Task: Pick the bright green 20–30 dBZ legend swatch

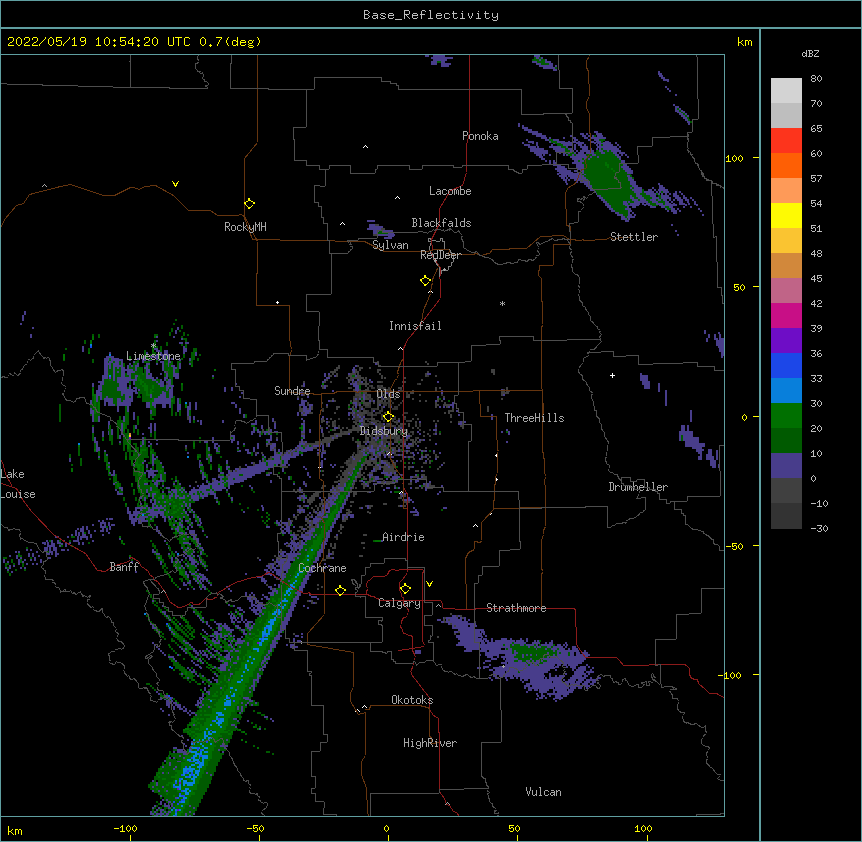Action: (x=786, y=416)
